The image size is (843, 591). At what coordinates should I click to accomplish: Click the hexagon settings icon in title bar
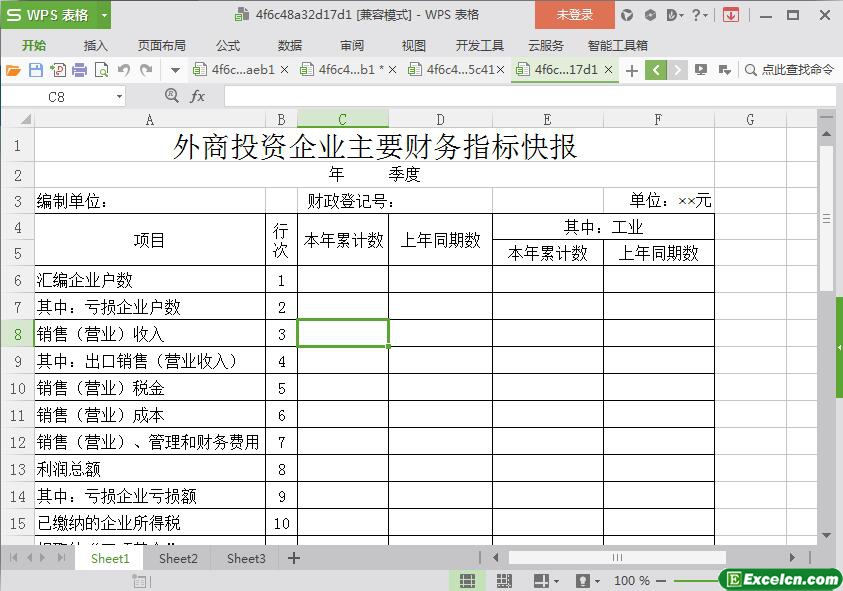tap(650, 15)
